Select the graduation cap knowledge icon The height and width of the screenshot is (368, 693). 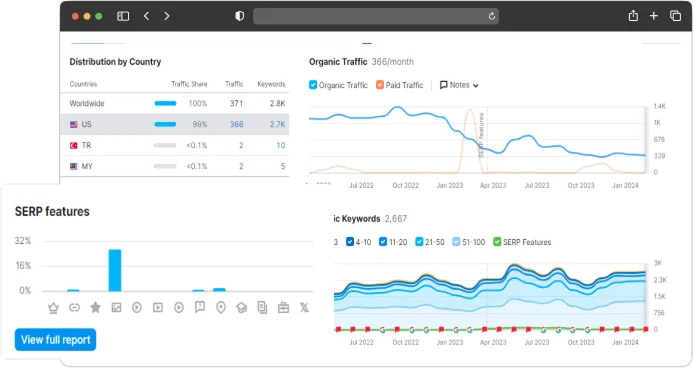242,307
